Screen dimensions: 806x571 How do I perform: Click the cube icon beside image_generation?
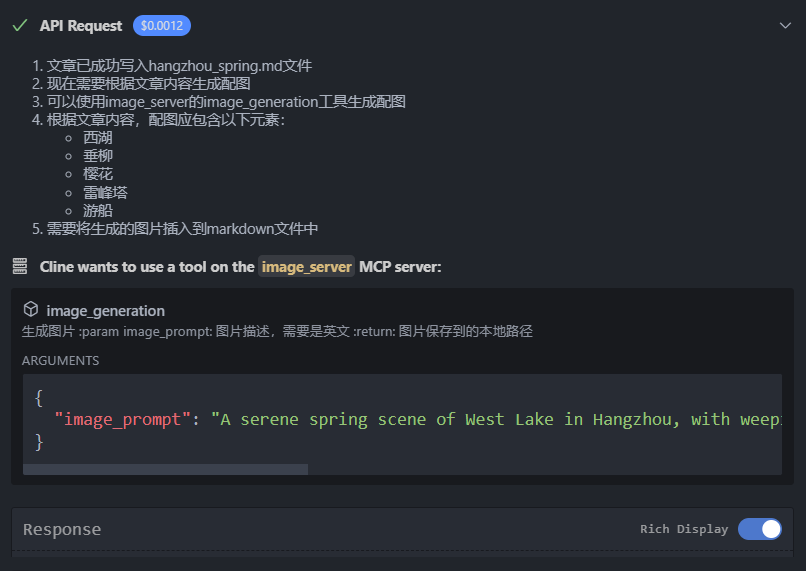pos(31,310)
